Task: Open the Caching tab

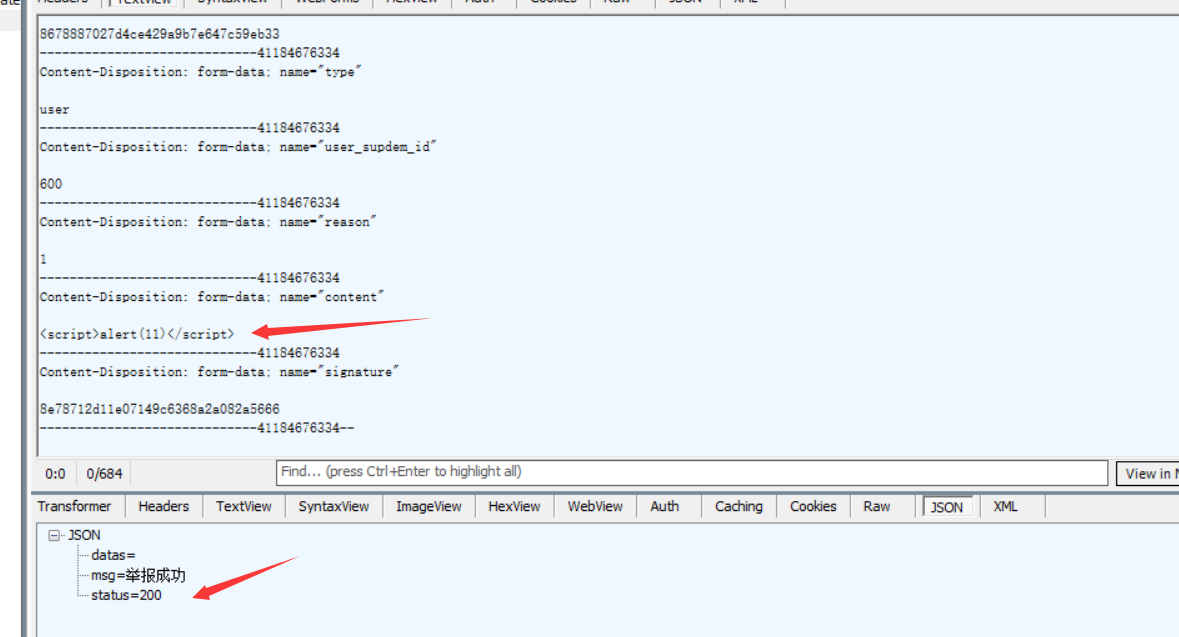Action: pos(738,506)
